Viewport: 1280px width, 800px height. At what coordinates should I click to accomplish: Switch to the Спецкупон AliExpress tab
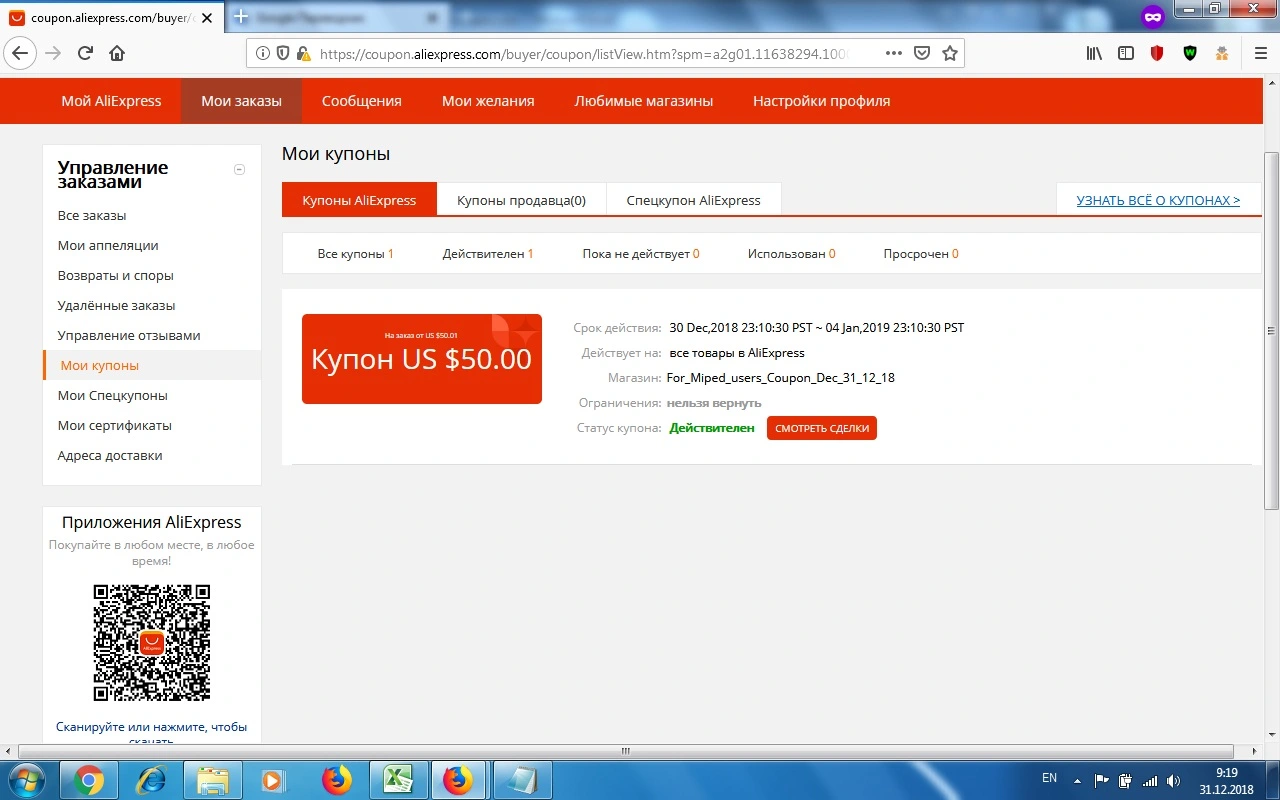(x=694, y=200)
